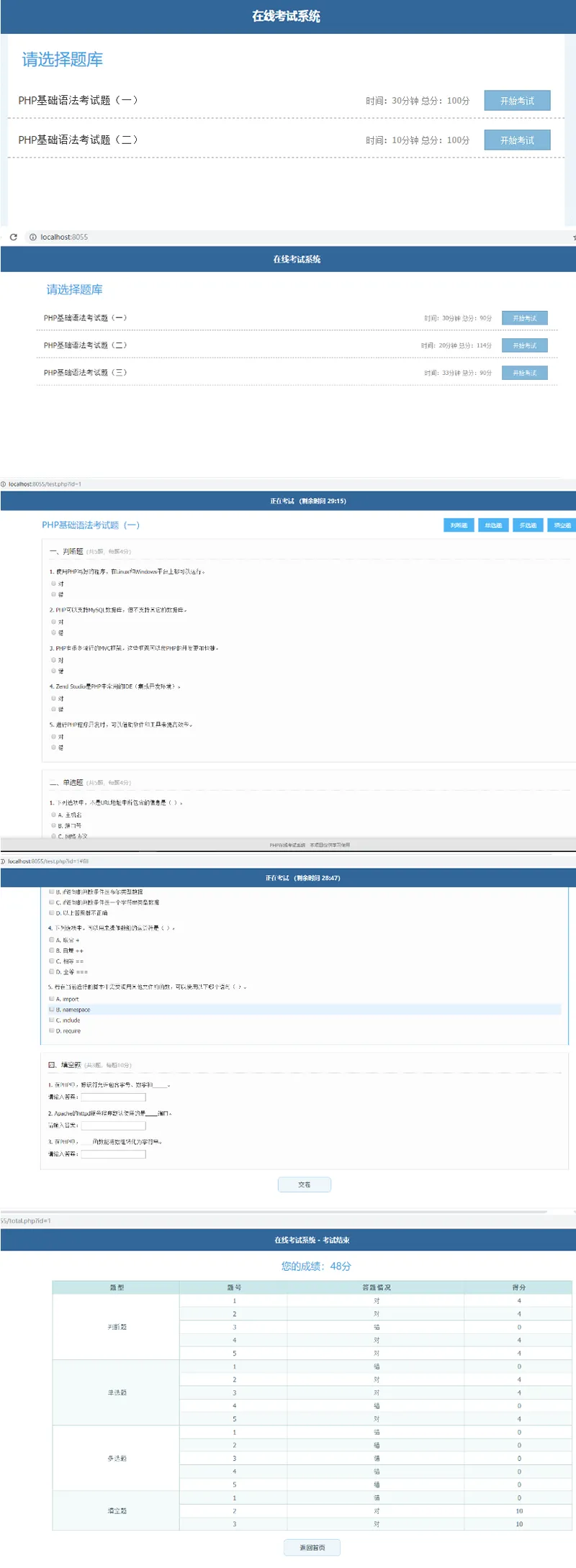Click the site info icon beside localhost:8055/test.php?id=1
The height and width of the screenshot is (1568, 576).
click(x=3, y=484)
